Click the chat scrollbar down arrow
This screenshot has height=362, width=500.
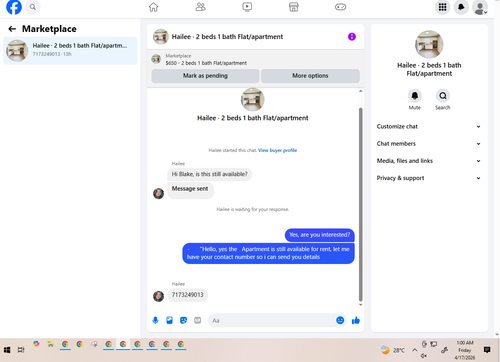360,305
